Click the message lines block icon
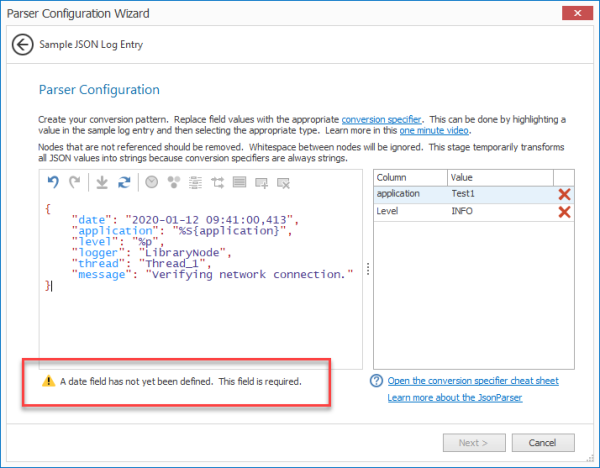The width and height of the screenshot is (600, 468). 240,182
